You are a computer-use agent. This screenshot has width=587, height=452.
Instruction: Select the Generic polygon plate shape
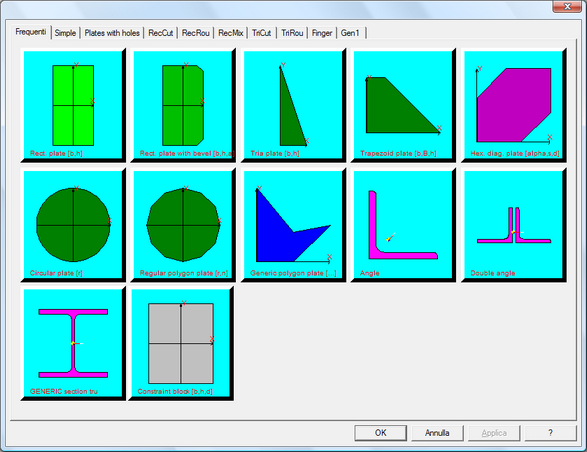coord(293,225)
